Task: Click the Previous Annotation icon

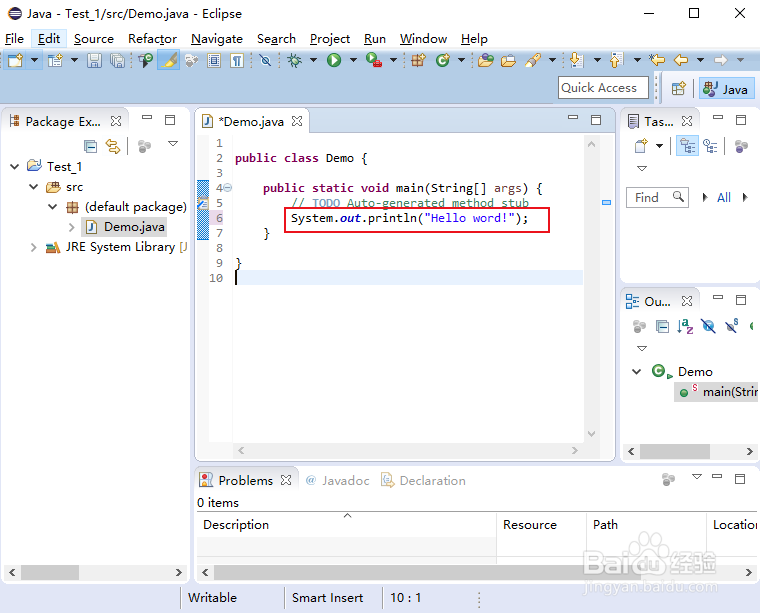Action: coord(616,60)
